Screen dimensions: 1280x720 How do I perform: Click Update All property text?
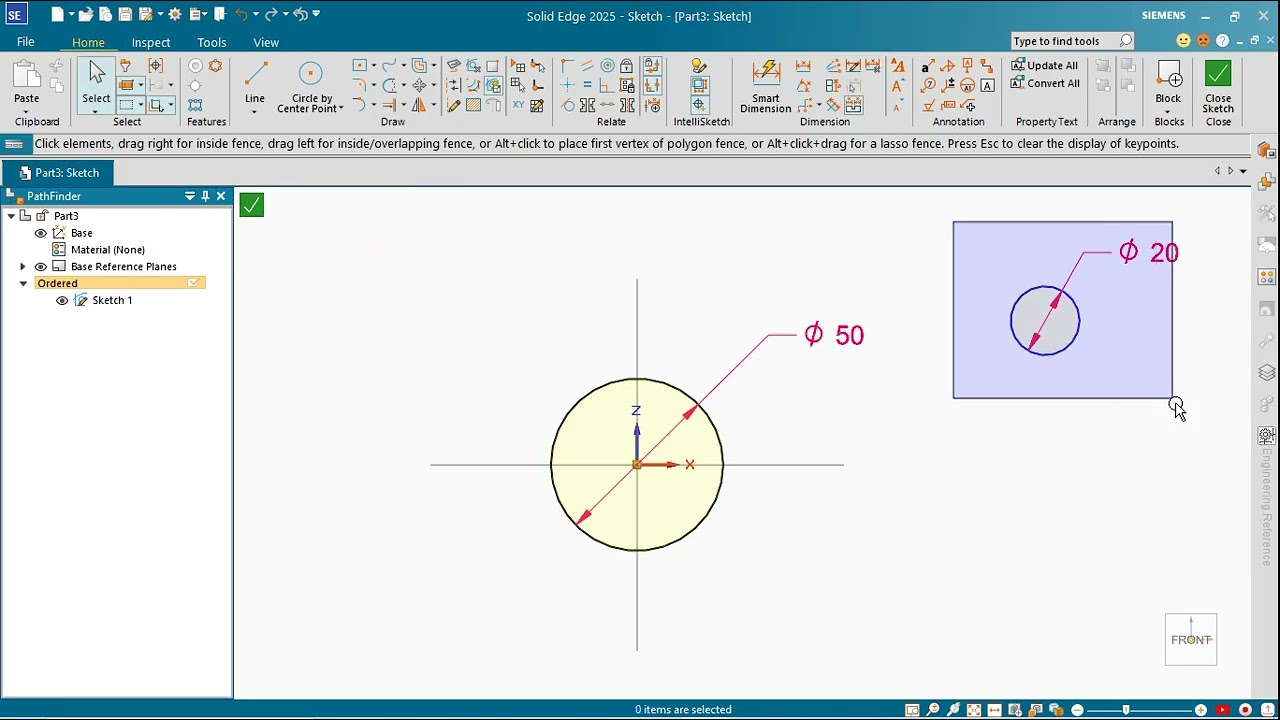click(x=1045, y=65)
